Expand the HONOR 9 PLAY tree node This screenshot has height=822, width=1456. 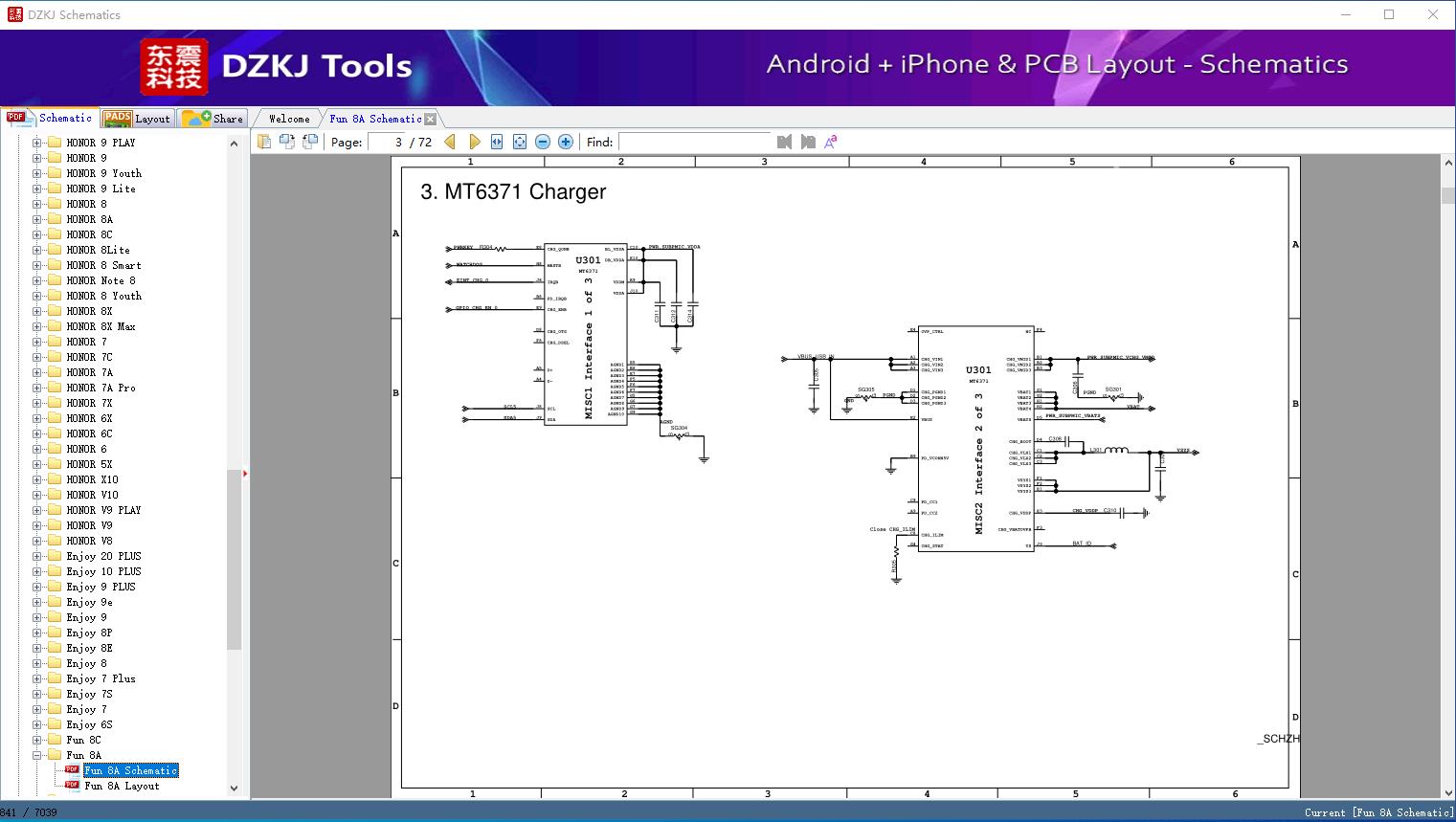click(x=37, y=143)
